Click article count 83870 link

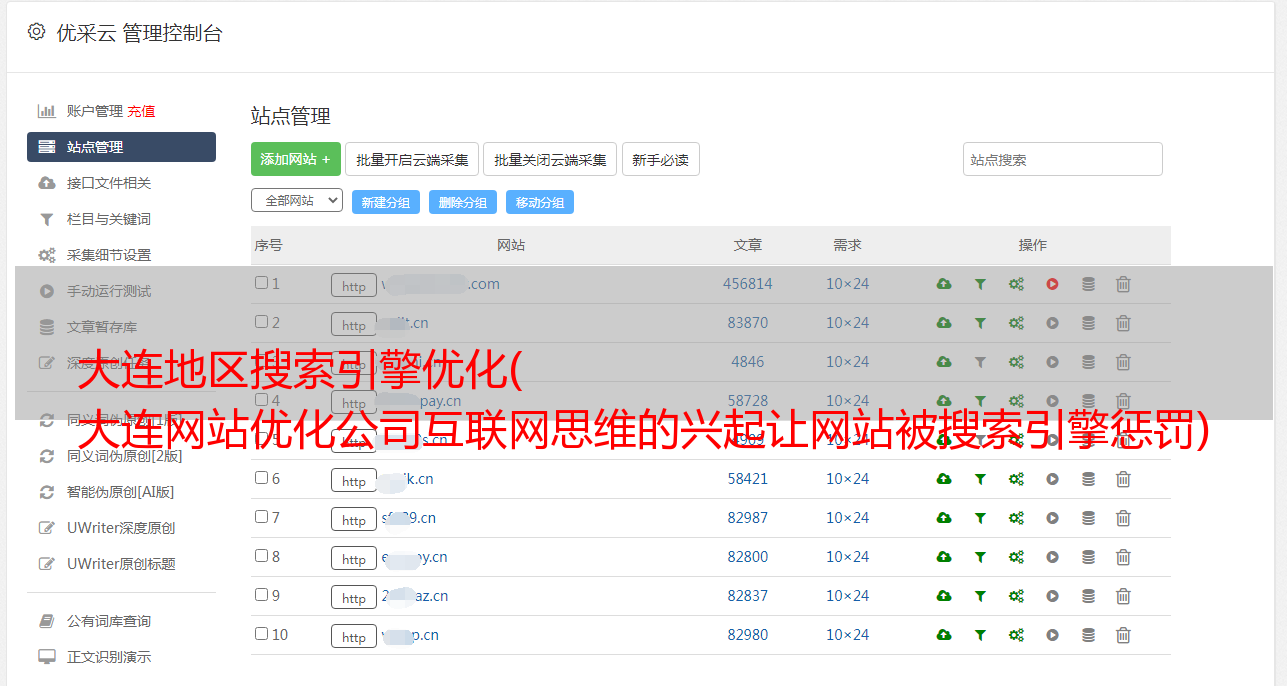748,323
